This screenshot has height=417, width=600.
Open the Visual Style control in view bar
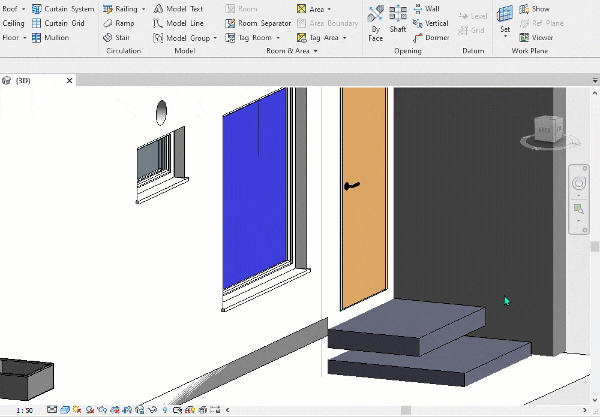(65, 410)
